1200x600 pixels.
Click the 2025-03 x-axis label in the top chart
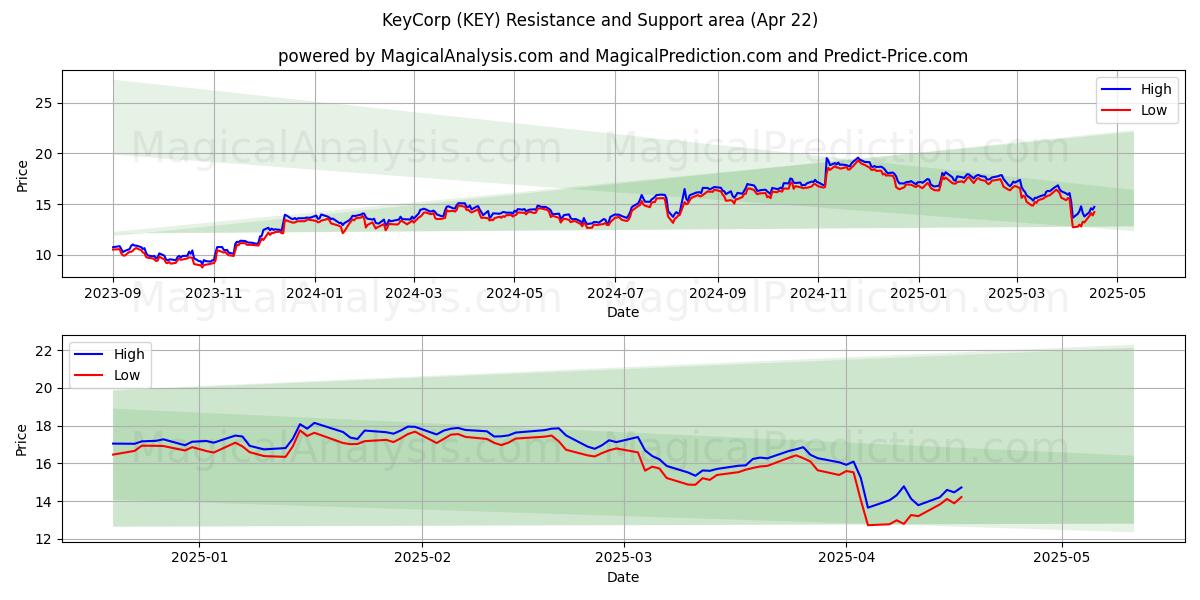click(x=1017, y=294)
